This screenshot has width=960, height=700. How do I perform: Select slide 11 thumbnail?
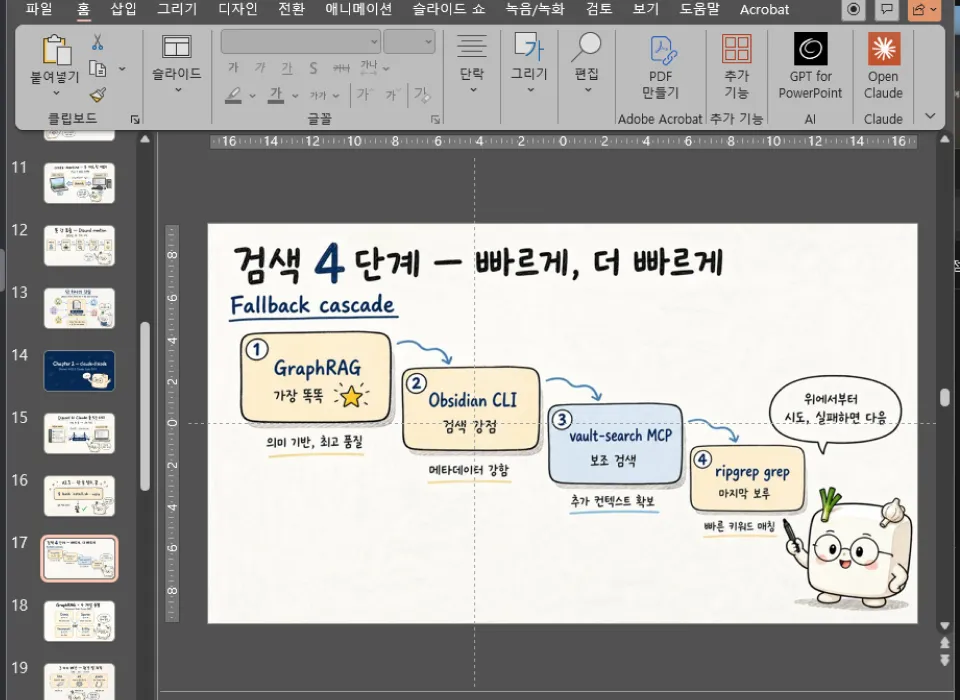pos(79,183)
